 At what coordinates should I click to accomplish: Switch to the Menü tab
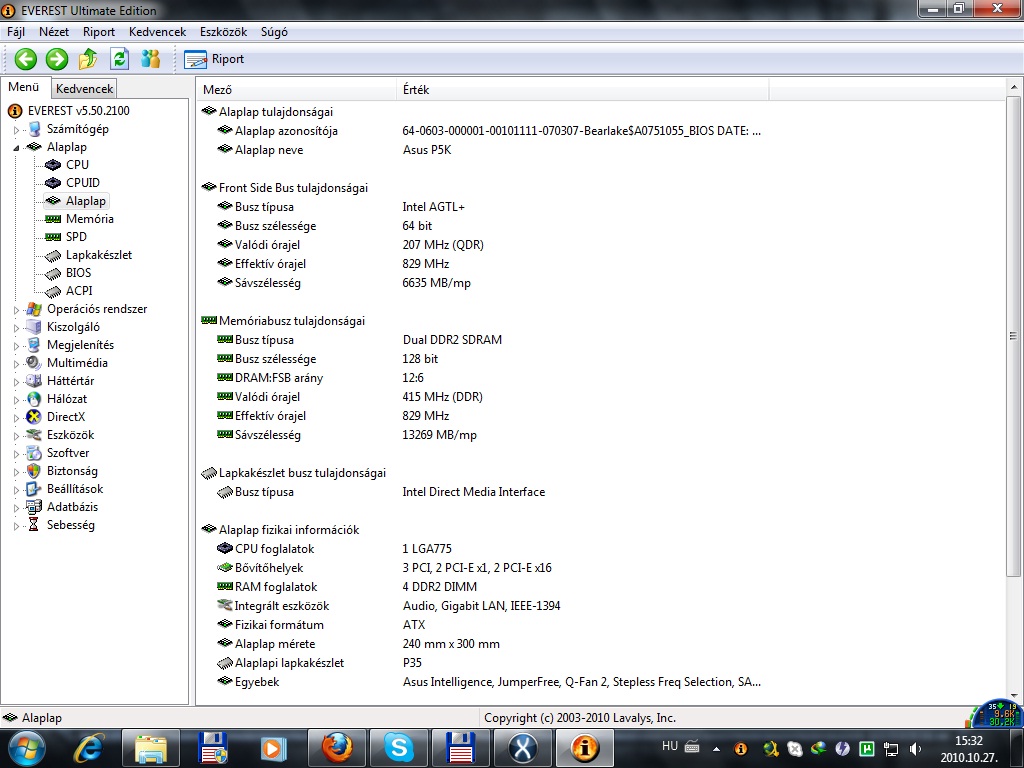24,87
